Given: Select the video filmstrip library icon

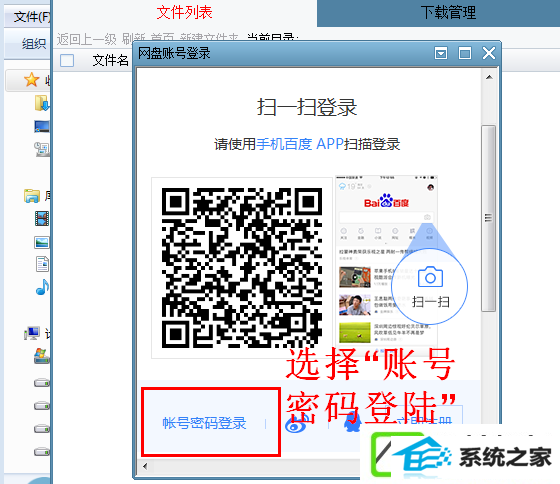Looking at the screenshot, I should click(x=41, y=218).
